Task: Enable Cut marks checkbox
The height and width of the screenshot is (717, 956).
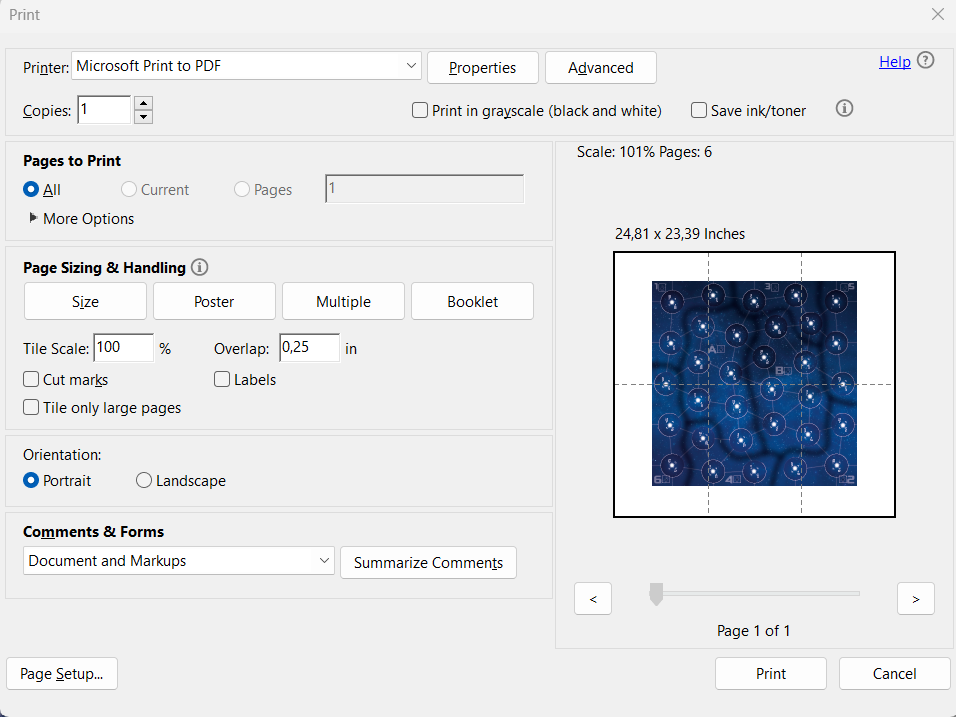Action: pos(31,379)
